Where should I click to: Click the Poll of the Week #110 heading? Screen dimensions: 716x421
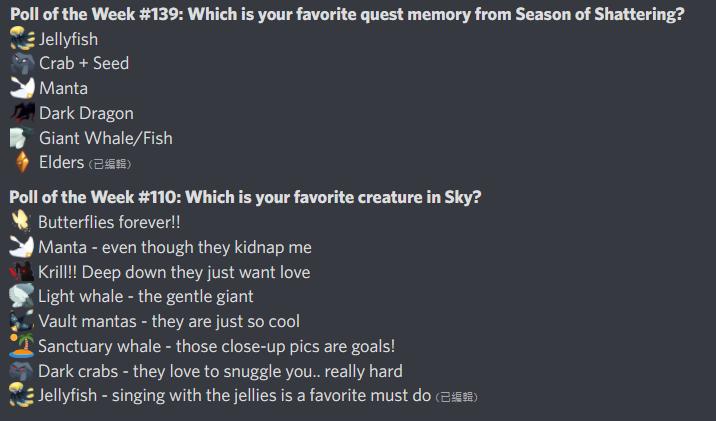point(245,197)
